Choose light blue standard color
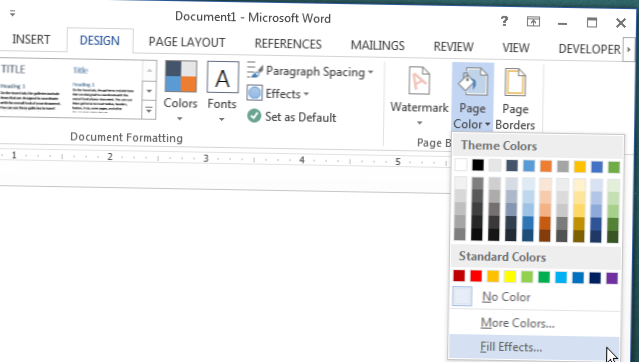639x362 pixels. point(561,277)
